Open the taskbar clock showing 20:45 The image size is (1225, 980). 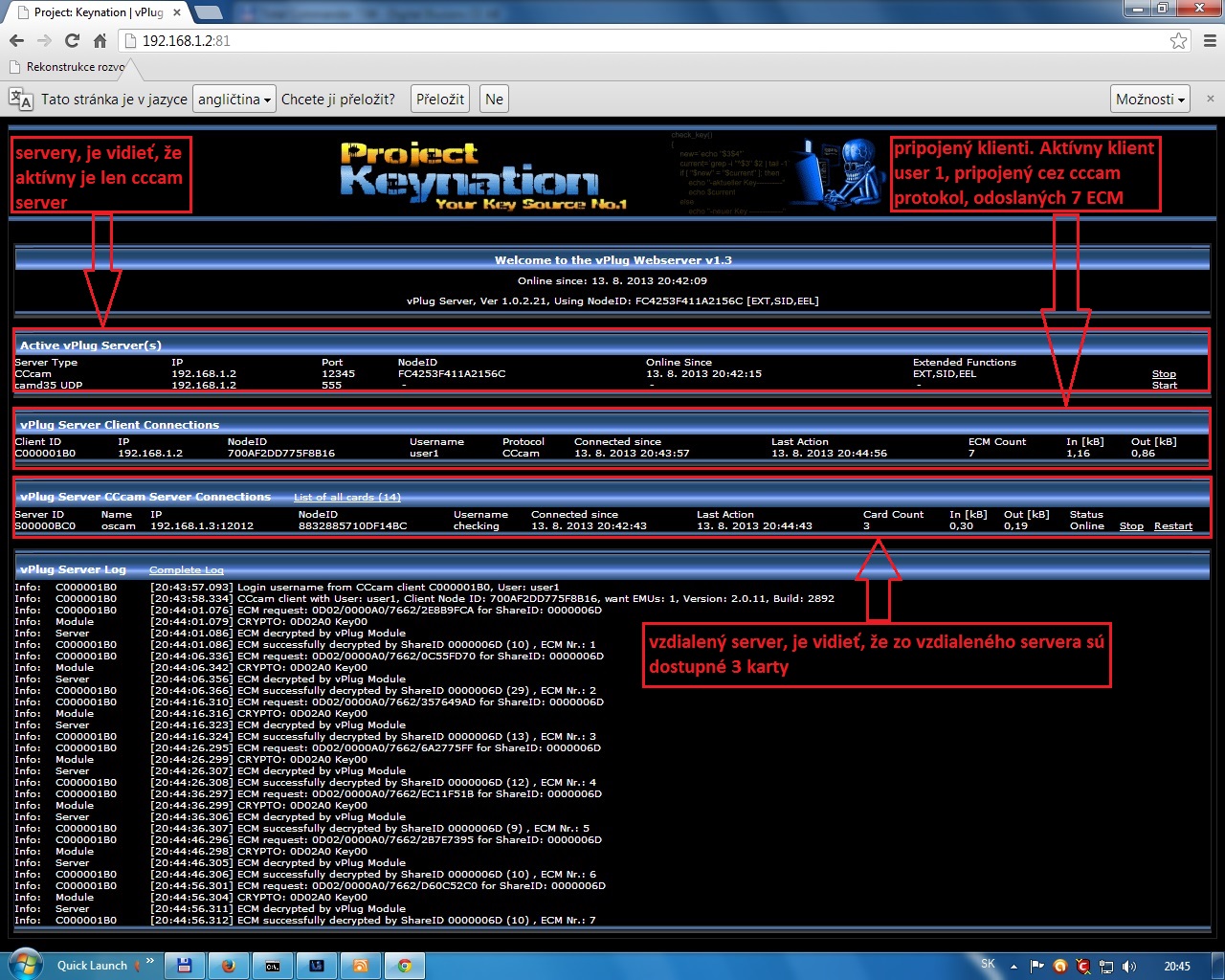[x=1177, y=966]
